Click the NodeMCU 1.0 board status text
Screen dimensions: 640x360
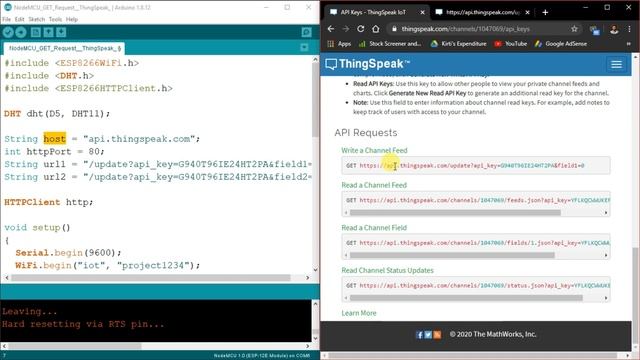pos(262,356)
